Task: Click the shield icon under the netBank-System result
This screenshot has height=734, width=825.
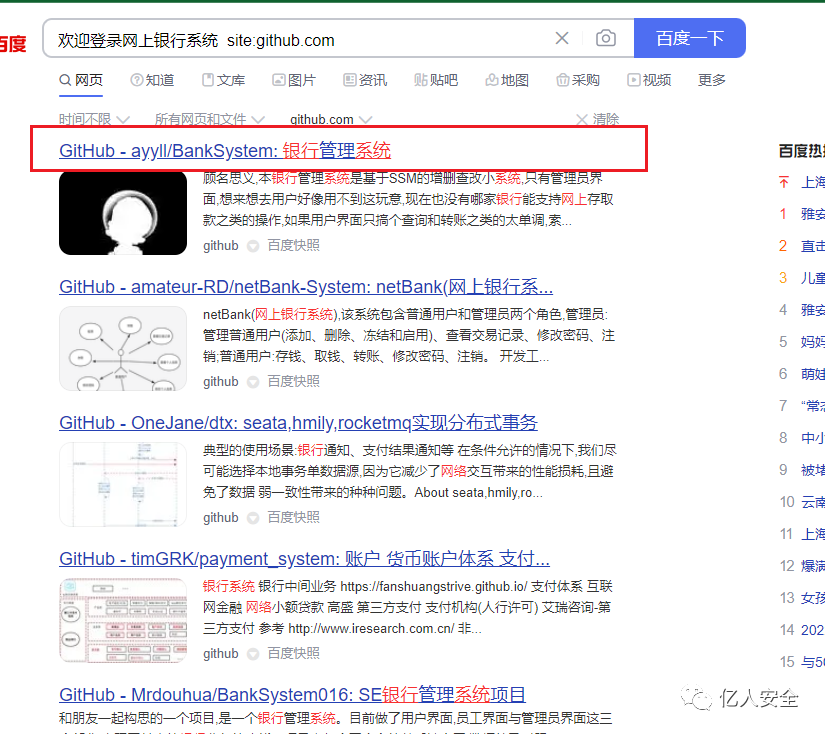Action: coord(253,382)
